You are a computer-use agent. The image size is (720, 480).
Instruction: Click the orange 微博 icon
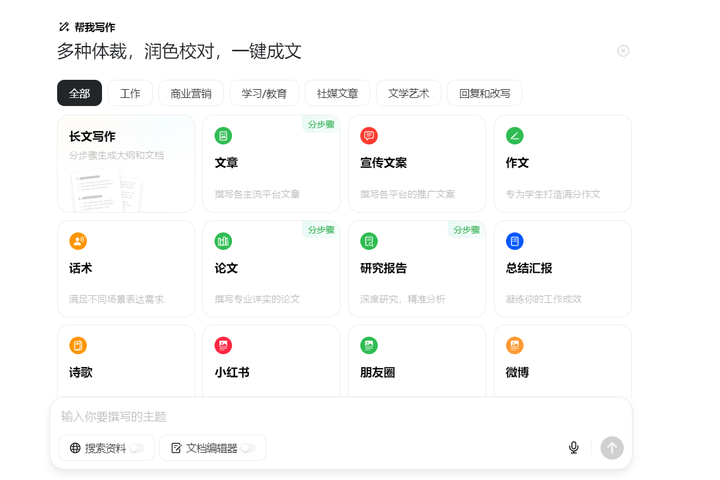point(515,346)
